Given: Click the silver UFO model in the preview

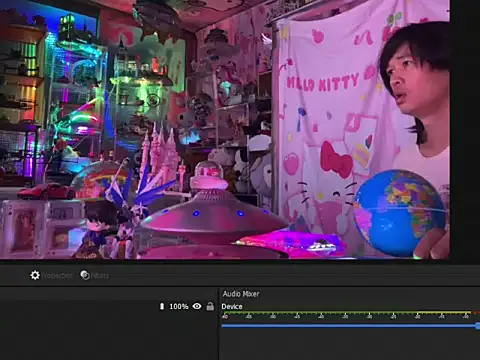Looking at the screenshot, I should tap(213, 213).
